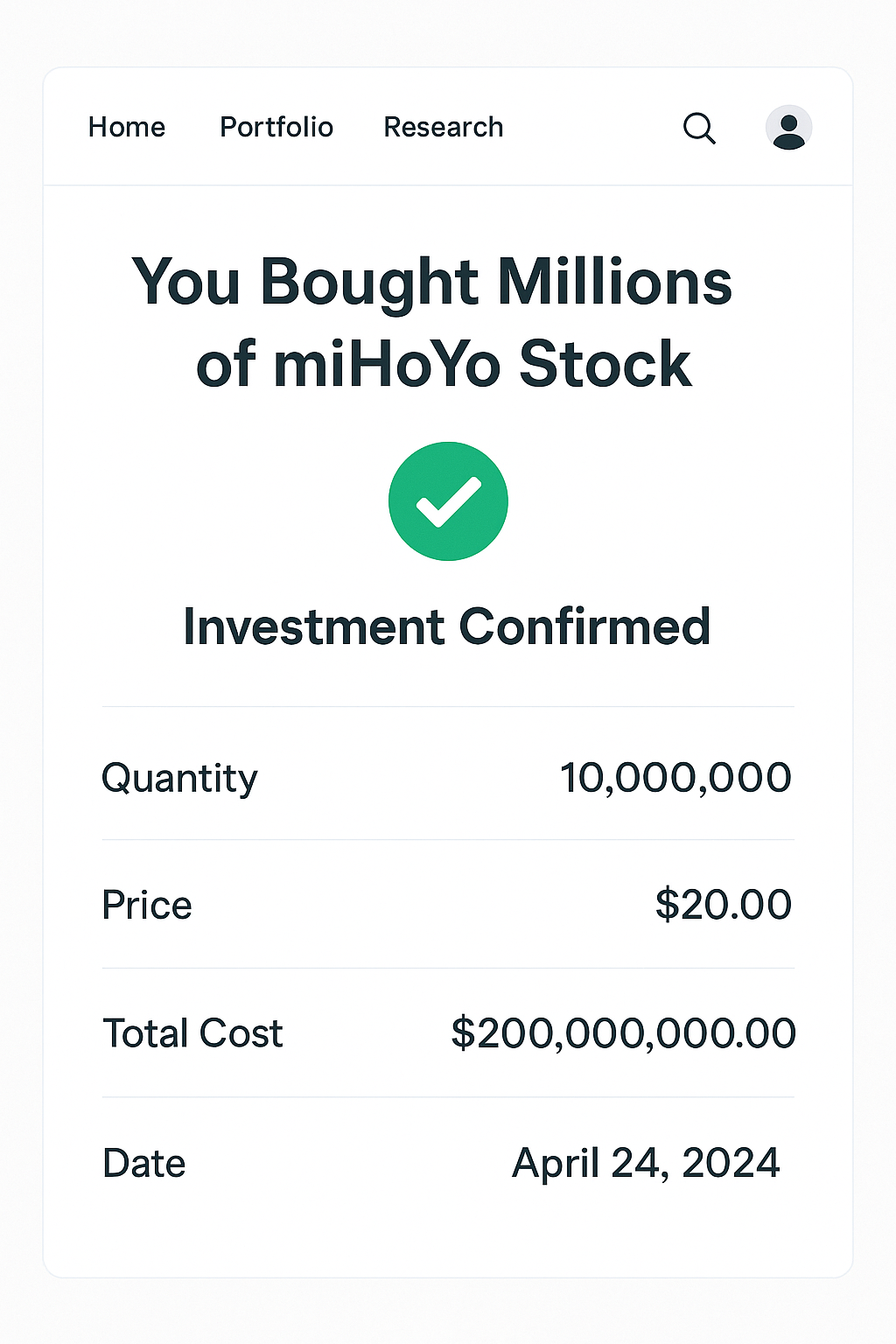Click the divider above the Quantity row
The image size is (896, 1344).
(448, 706)
